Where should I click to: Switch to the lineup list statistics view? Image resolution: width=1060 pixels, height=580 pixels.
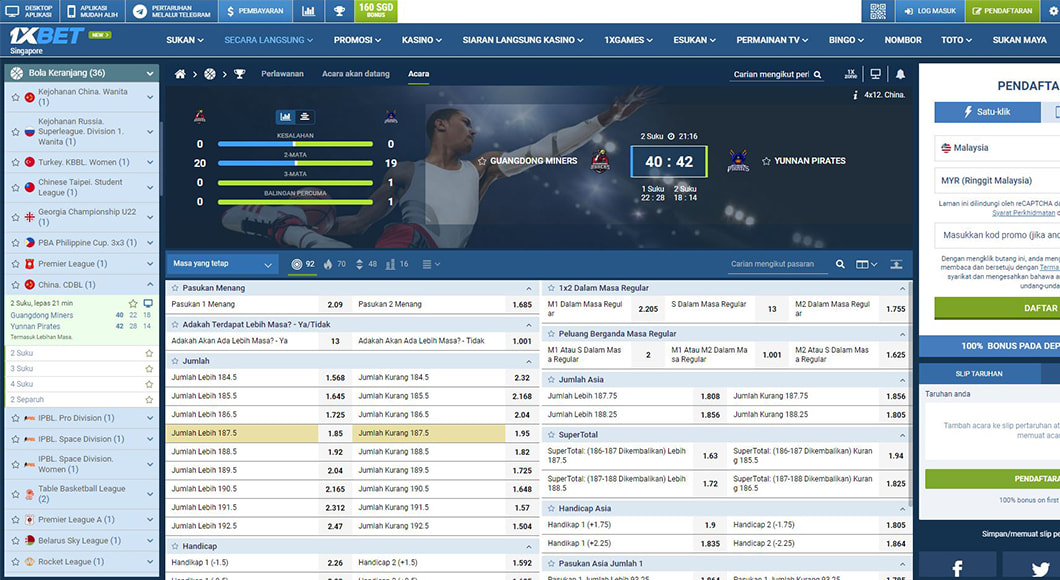click(x=305, y=117)
